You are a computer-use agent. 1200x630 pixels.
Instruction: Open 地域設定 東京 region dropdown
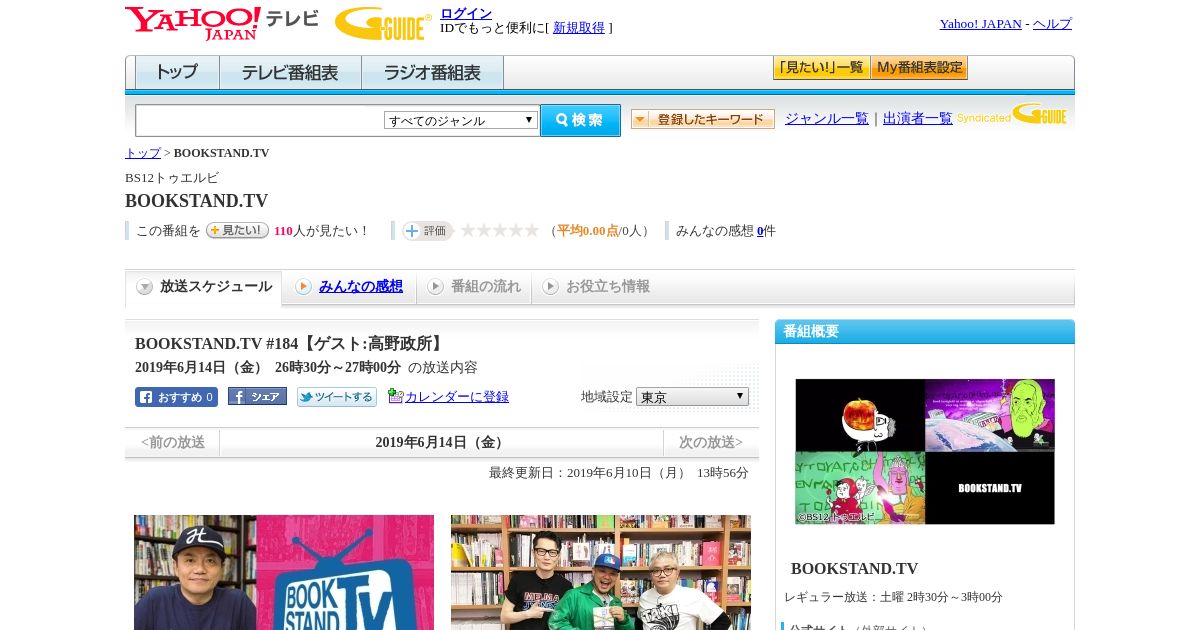[692, 397]
